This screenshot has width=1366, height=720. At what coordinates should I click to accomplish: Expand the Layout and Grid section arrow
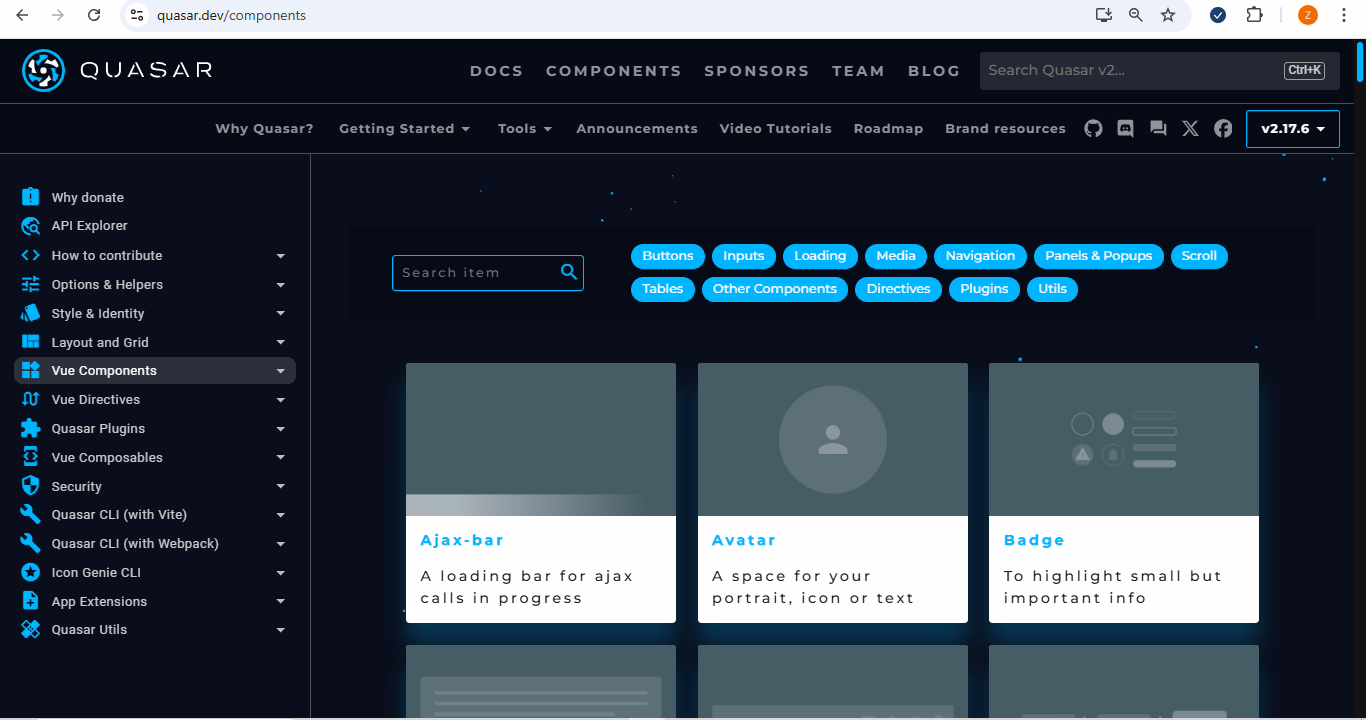point(281,343)
